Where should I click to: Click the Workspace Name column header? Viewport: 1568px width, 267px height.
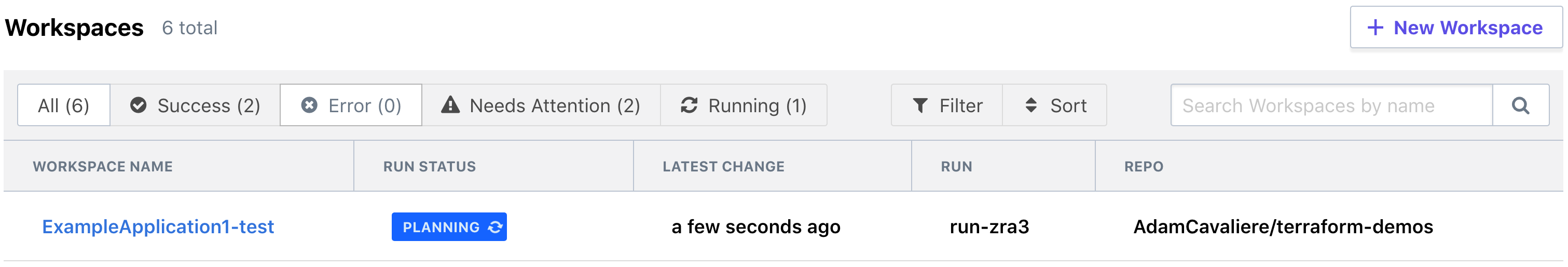[102, 166]
